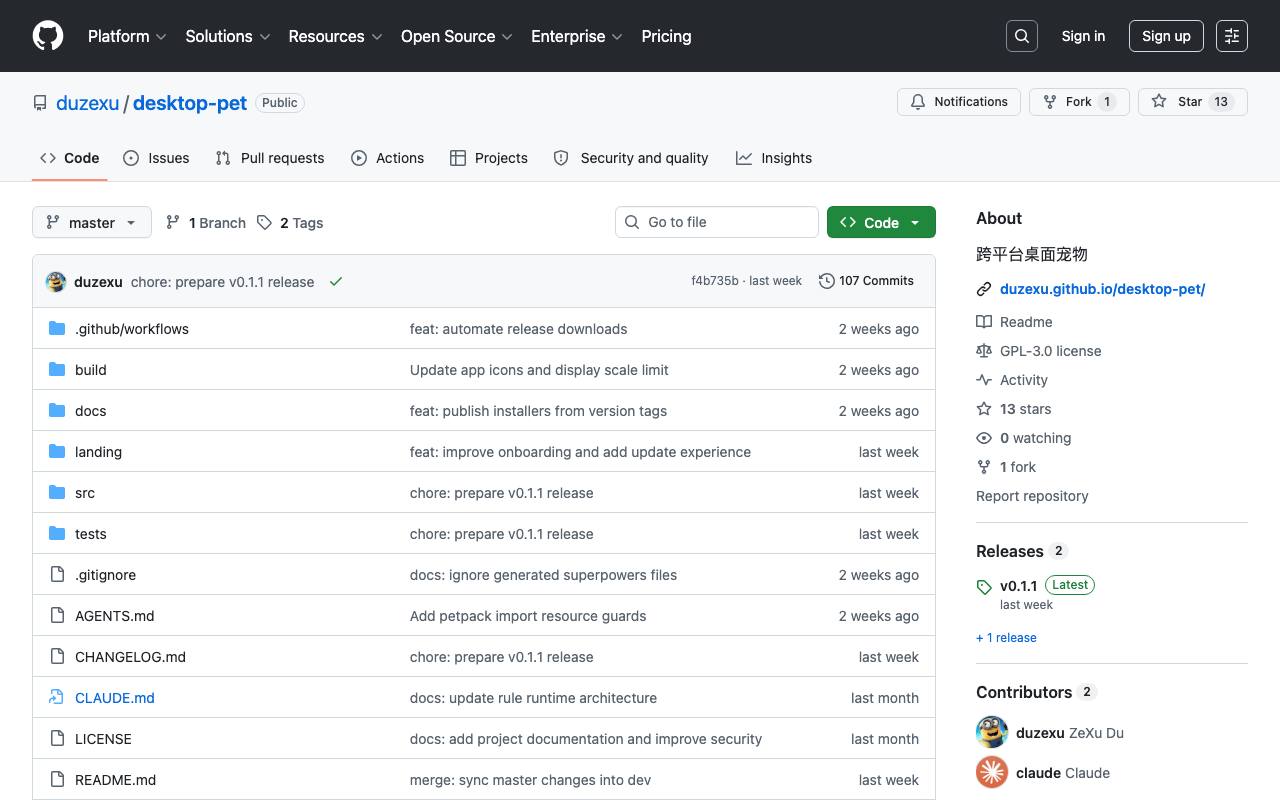Viewport: 1280px width, 800px height.
Task: Fork the desktop-pet repository
Action: (x=1079, y=102)
